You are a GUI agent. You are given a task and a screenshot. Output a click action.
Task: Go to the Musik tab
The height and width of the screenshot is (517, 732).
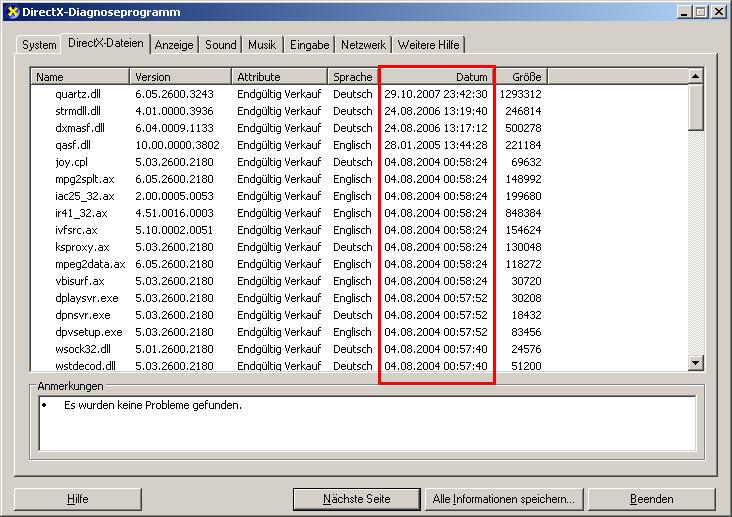[262, 45]
